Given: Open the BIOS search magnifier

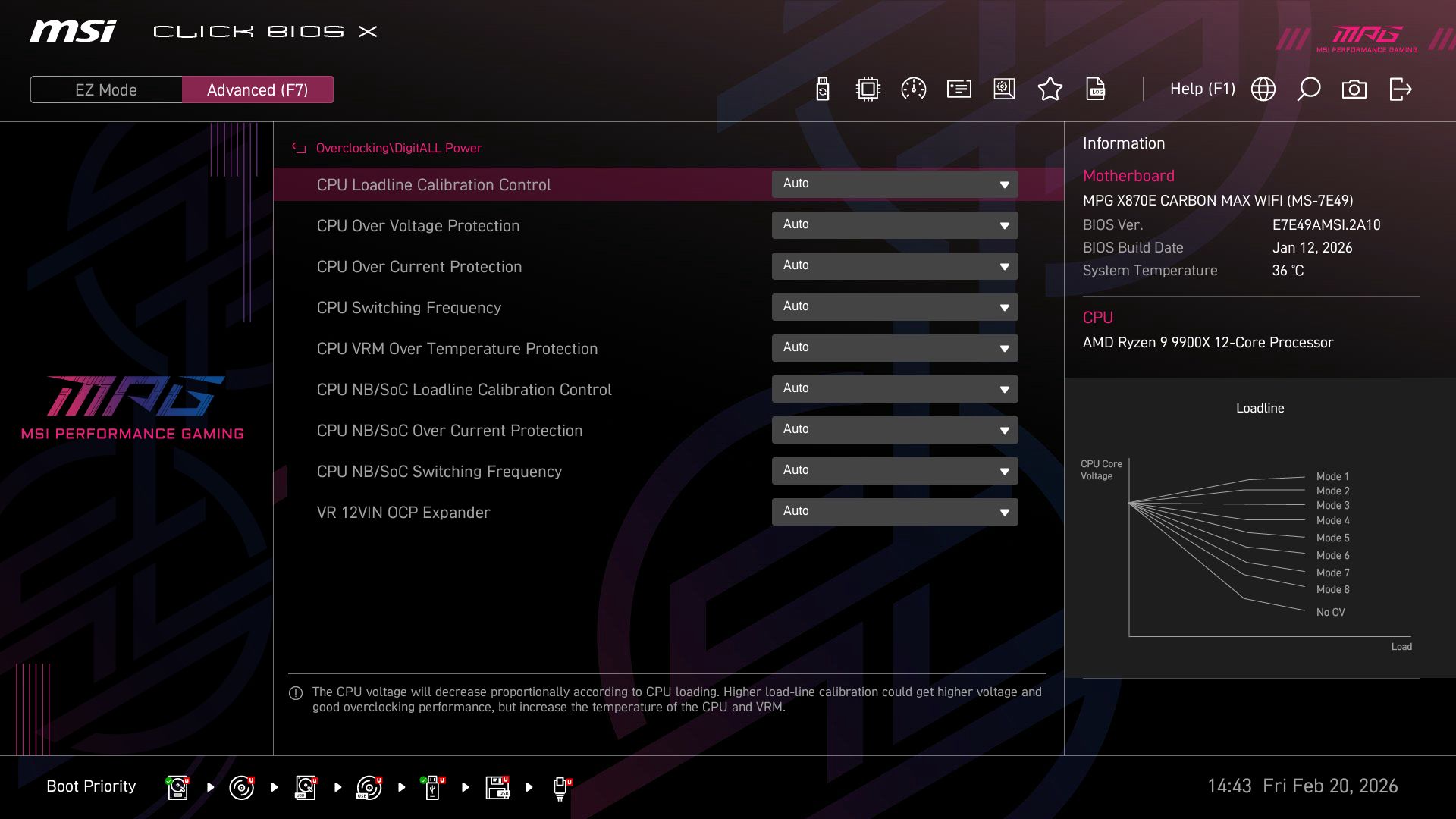Looking at the screenshot, I should (x=1307, y=89).
